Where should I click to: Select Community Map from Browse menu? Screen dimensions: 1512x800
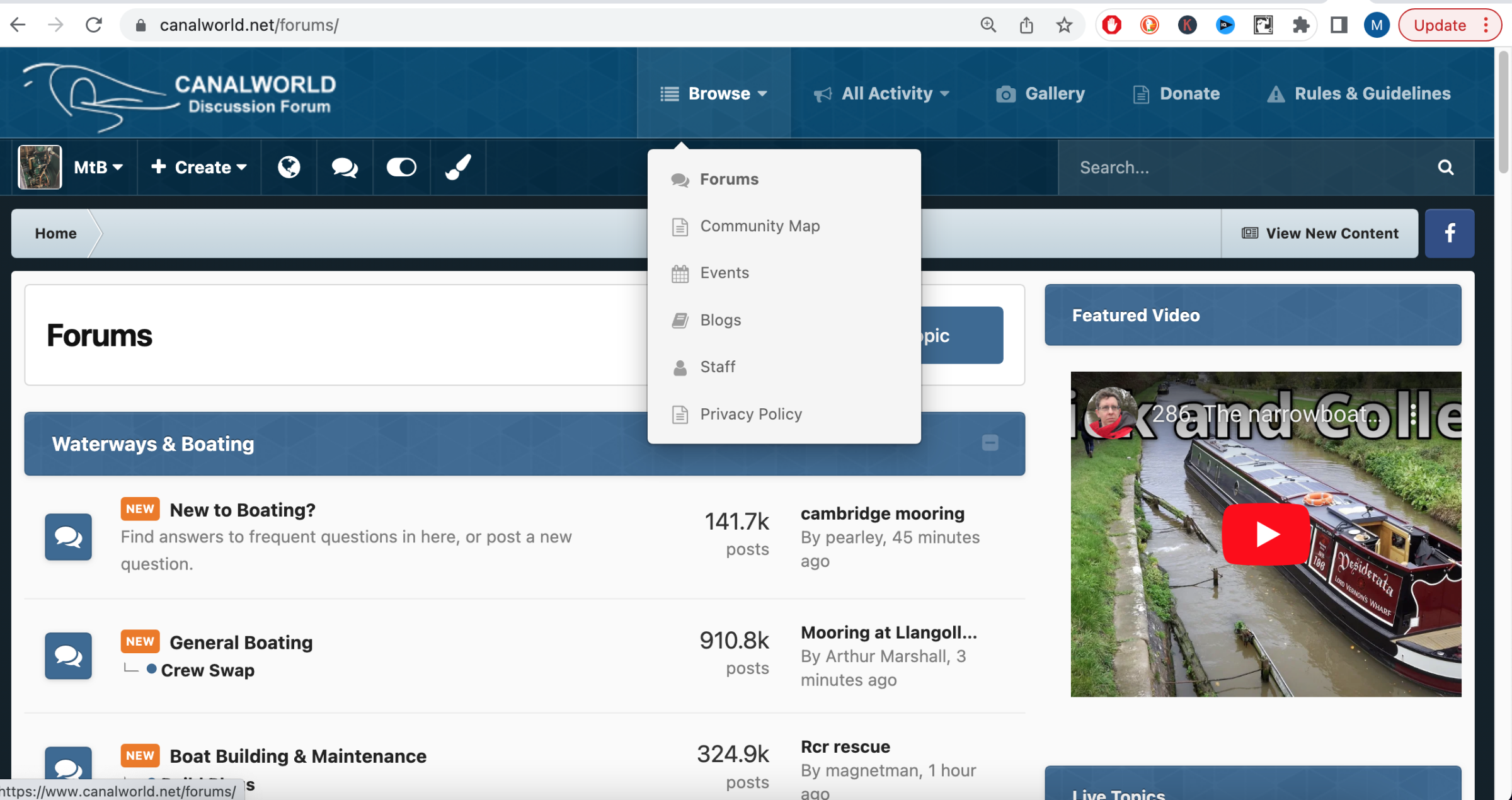coord(760,226)
